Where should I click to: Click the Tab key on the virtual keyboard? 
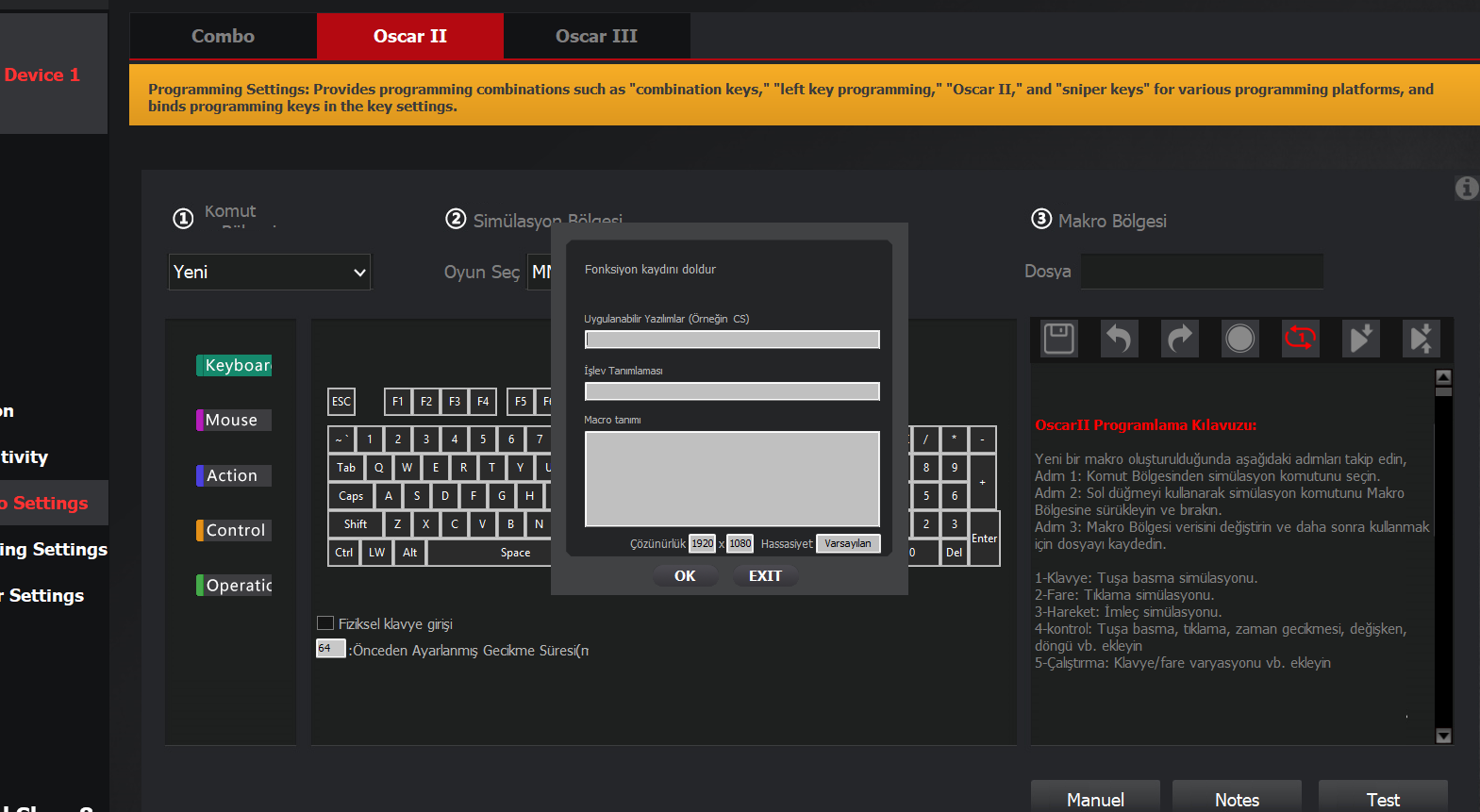346,468
